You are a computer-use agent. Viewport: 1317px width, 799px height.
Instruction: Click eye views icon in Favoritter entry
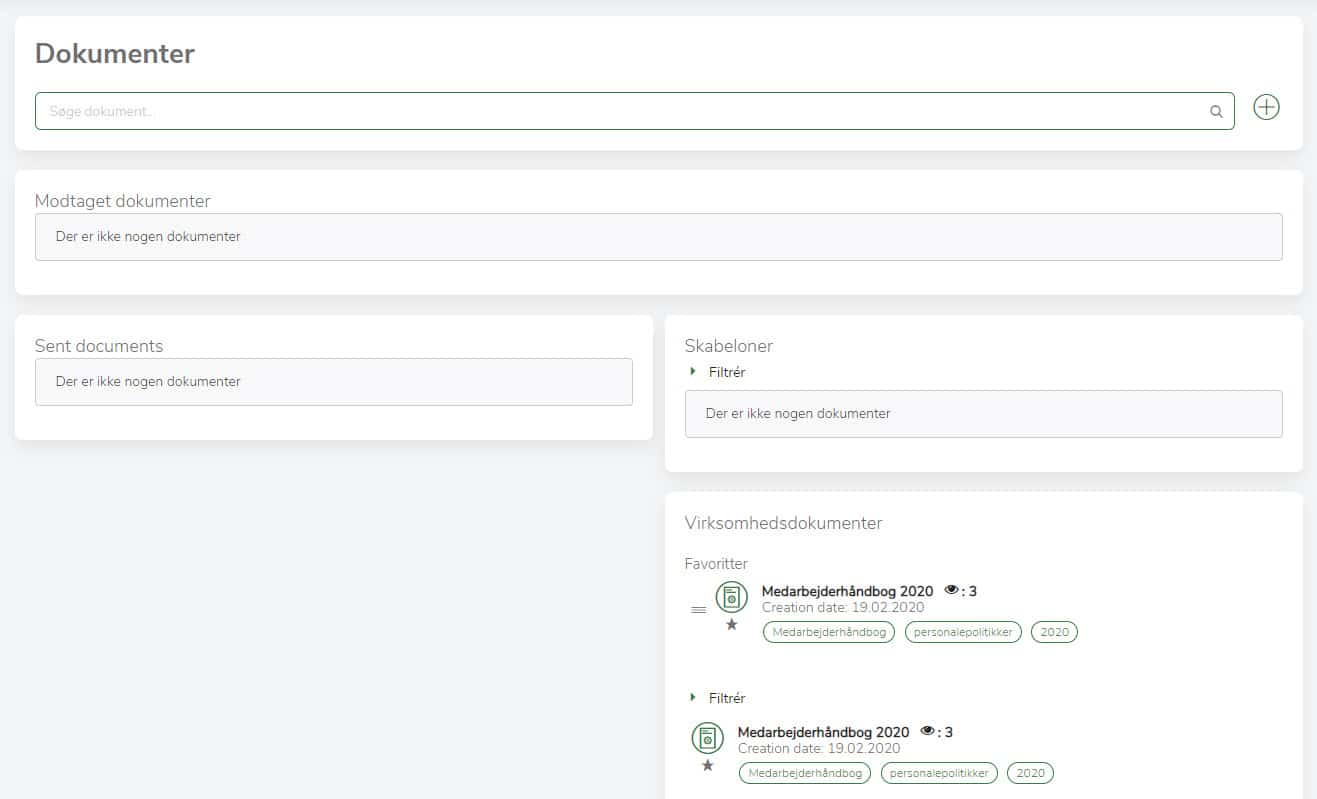click(x=951, y=590)
